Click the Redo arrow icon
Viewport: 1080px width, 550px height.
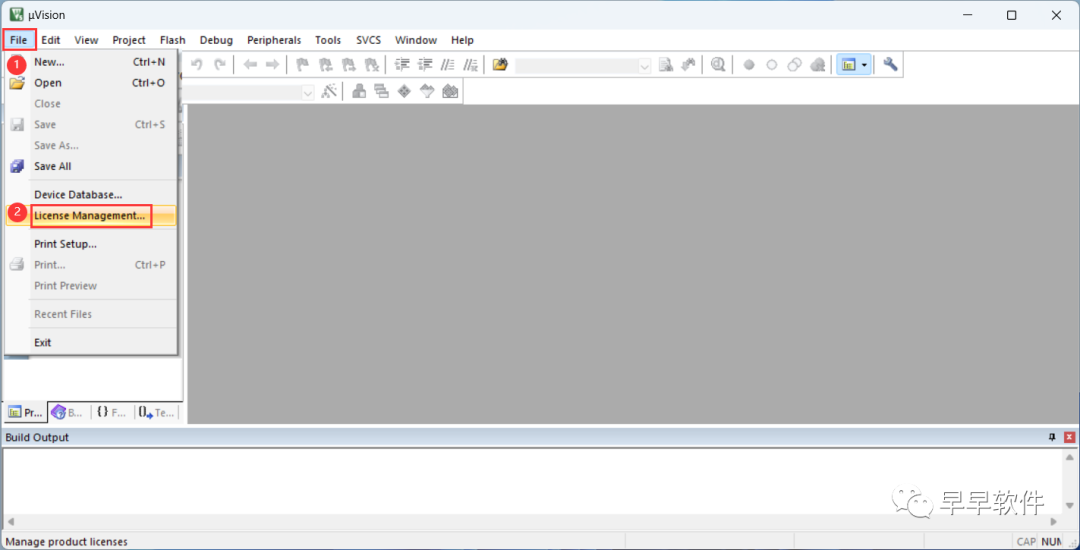(x=220, y=65)
